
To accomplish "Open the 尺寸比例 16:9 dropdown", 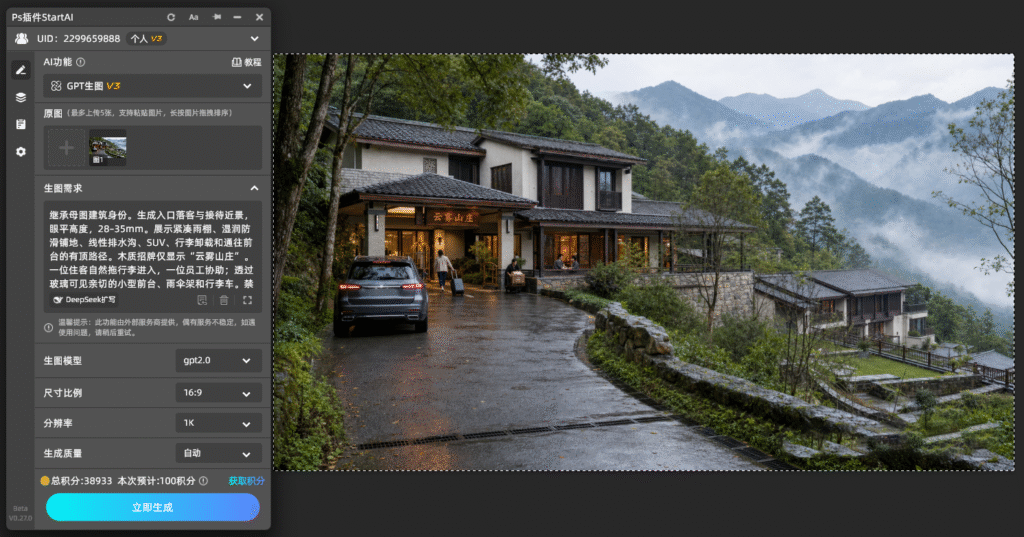I will 218,393.
